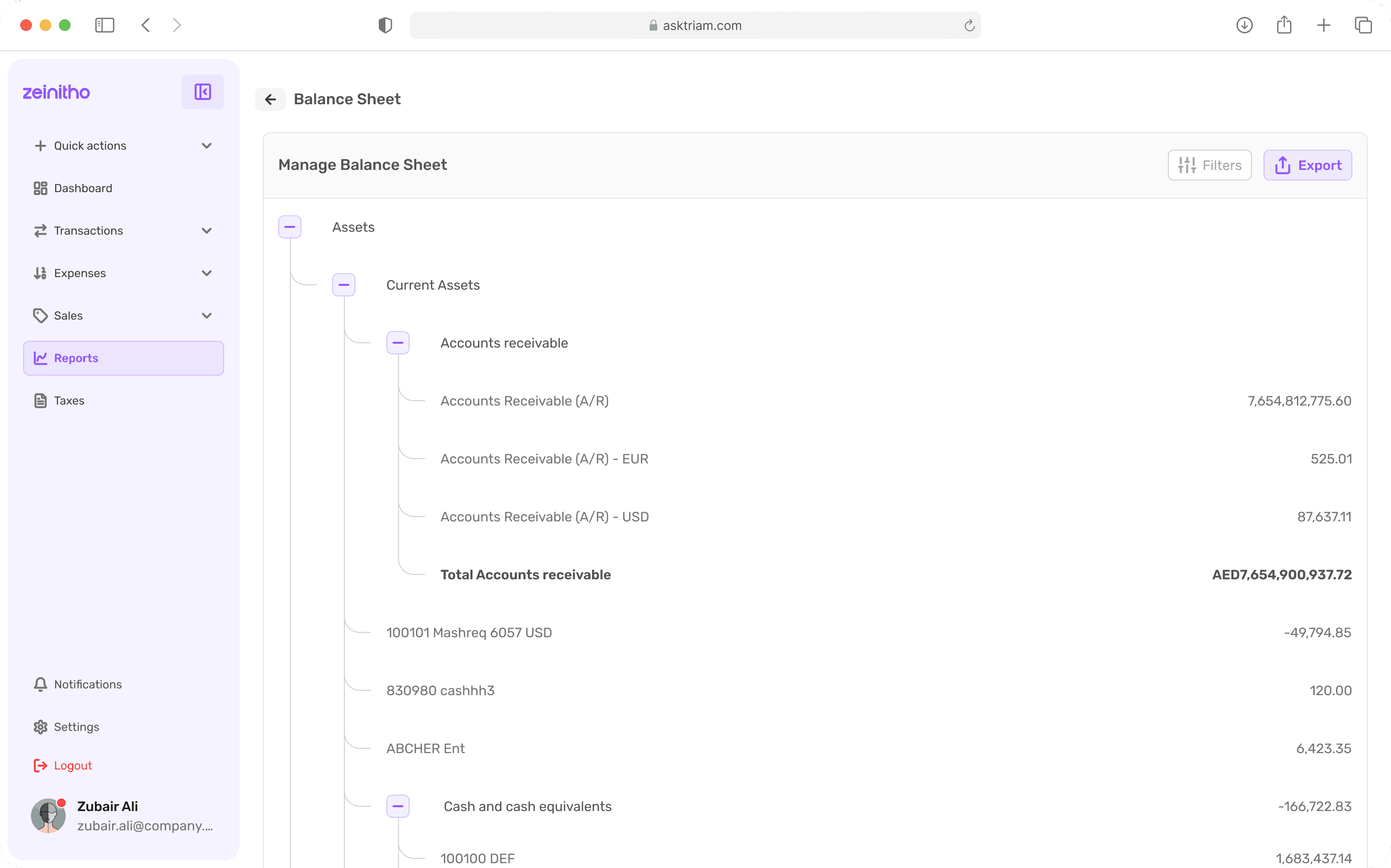The width and height of the screenshot is (1391, 868).
Task: Click the back arrow beside Balance Sheet
Action: coord(270,99)
